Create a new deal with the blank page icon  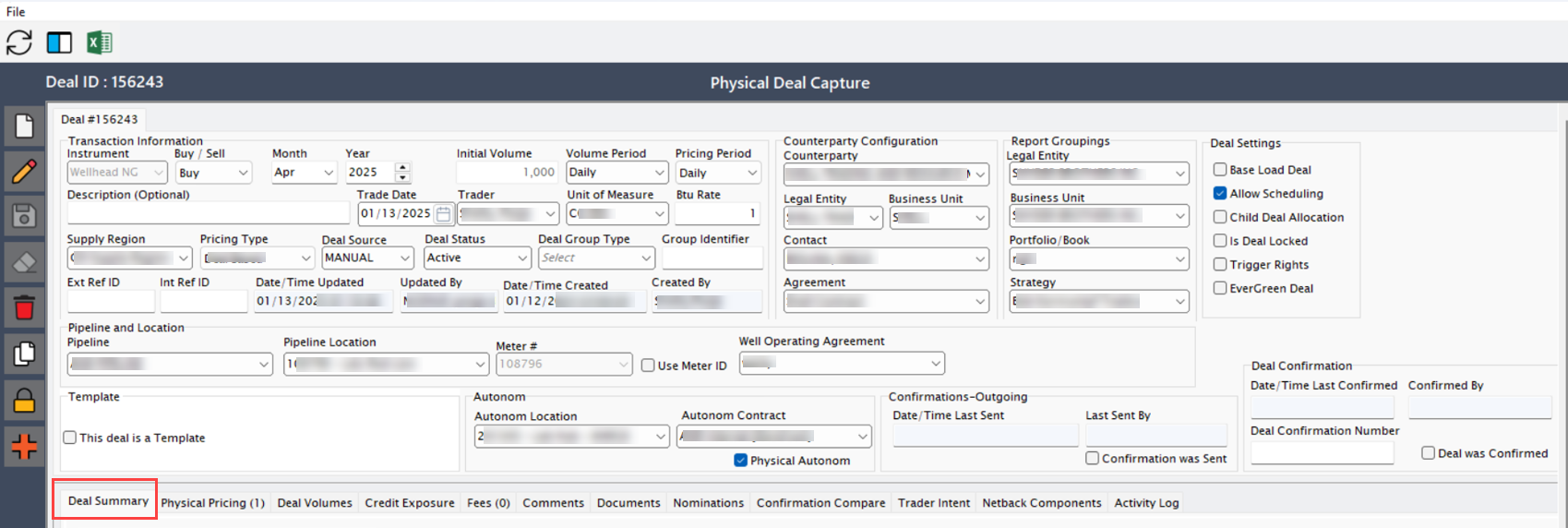click(x=24, y=126)
